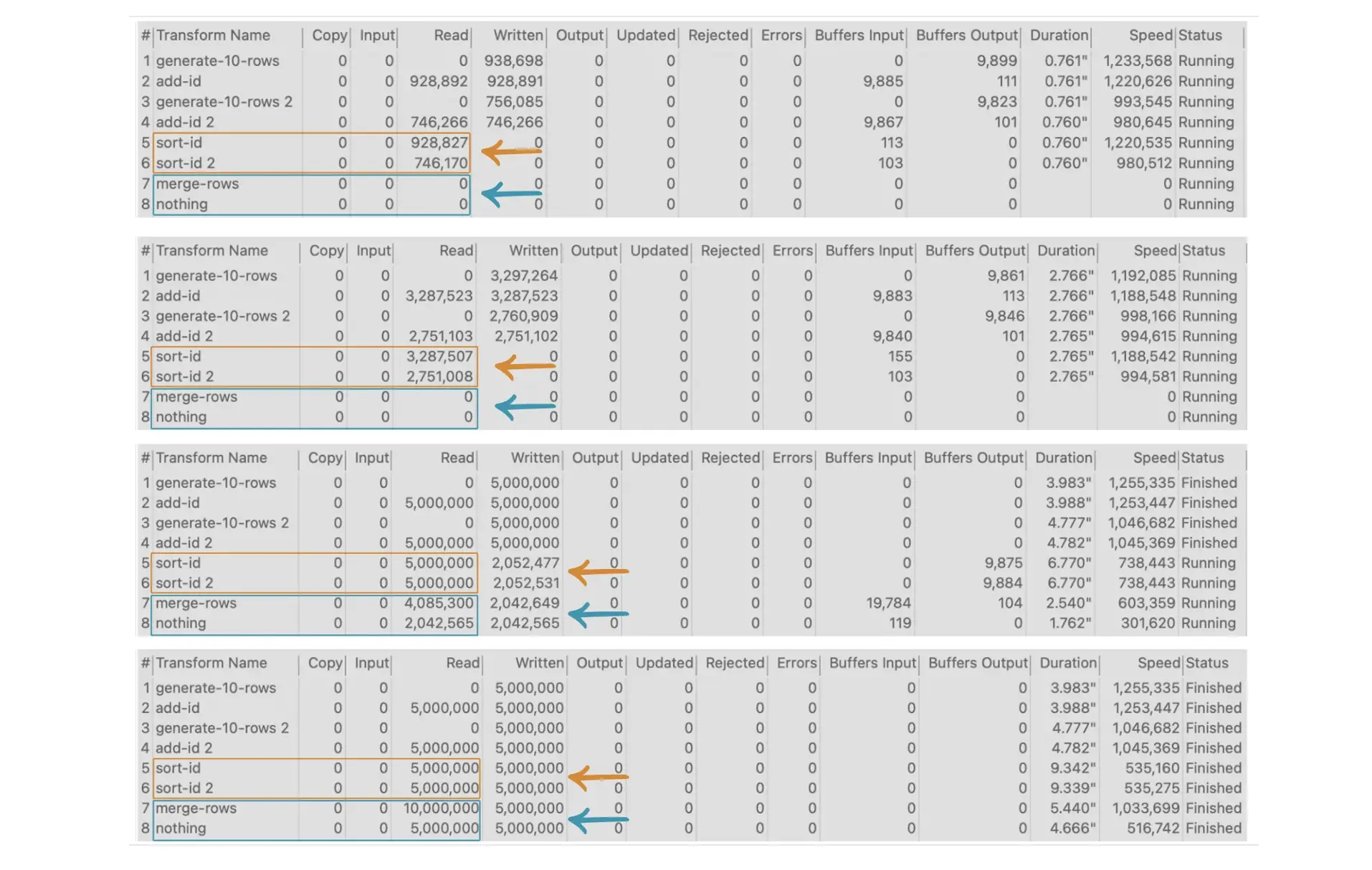Select the Written value 938,698 for generate-10-rows

tap(513, 61)
